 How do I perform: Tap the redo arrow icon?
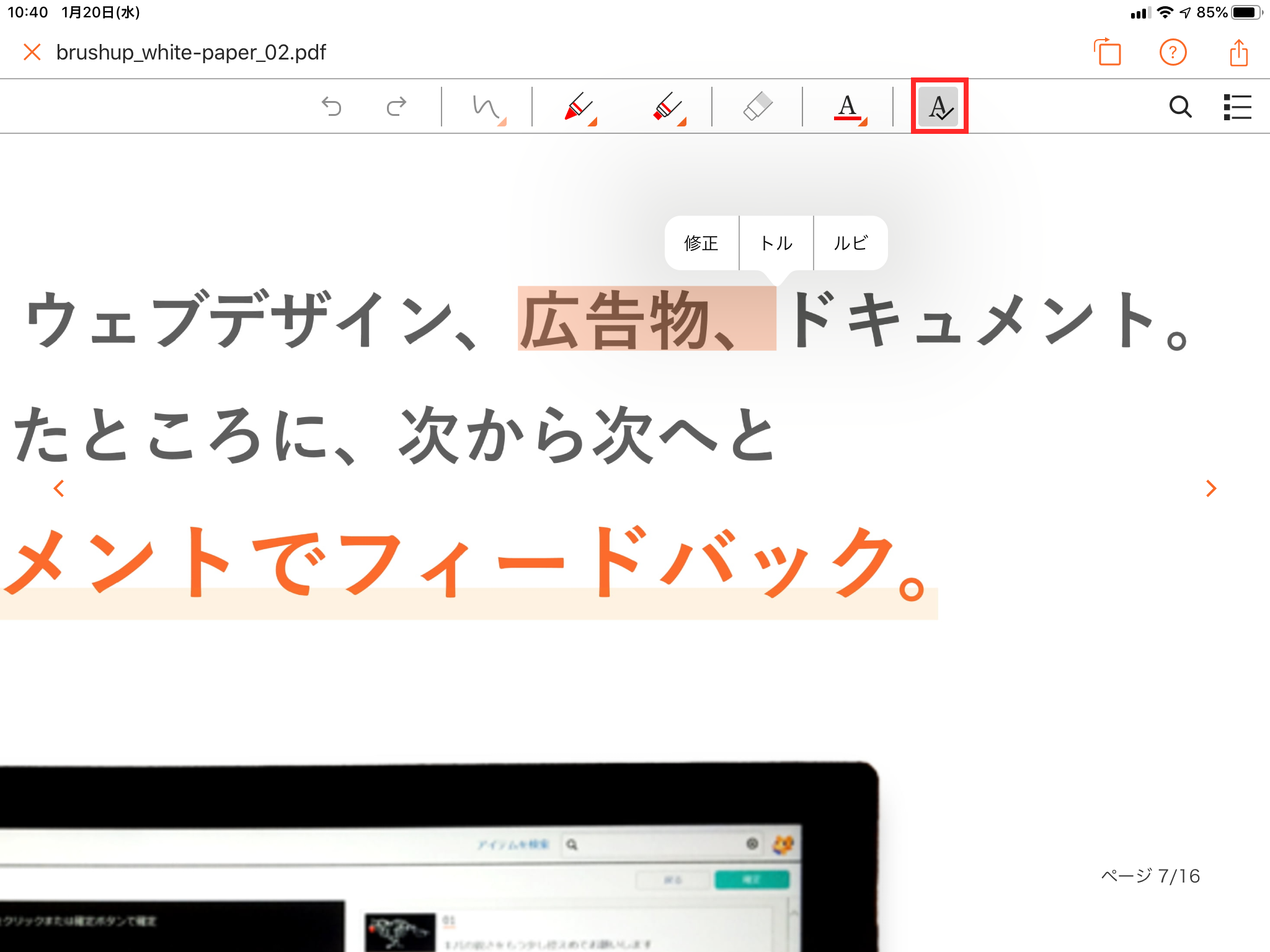(396, 107)
